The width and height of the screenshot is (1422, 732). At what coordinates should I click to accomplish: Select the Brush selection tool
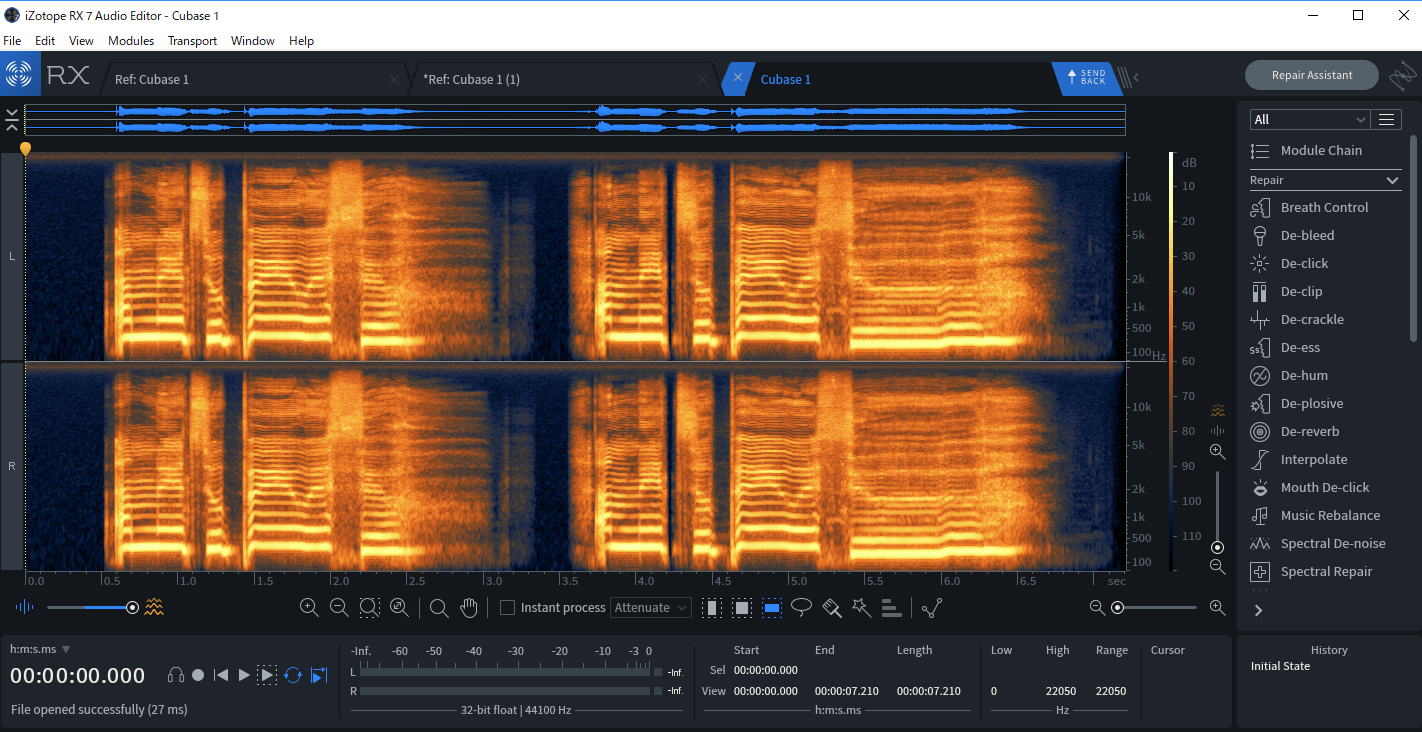tap(831, 607)
